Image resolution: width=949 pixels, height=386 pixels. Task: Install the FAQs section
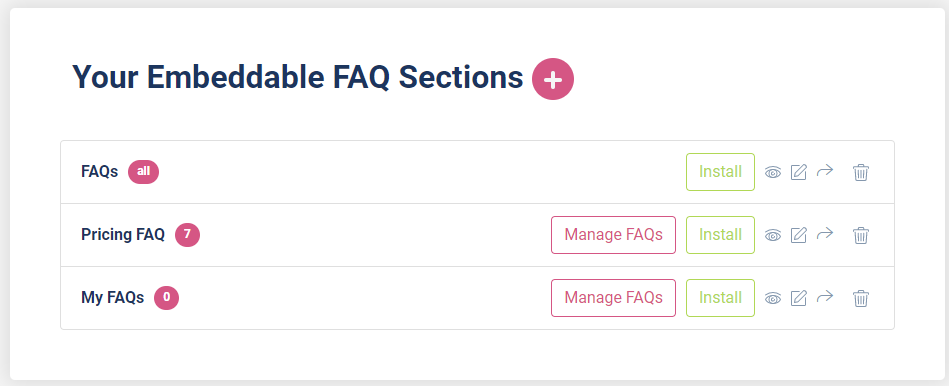(720, 172)
